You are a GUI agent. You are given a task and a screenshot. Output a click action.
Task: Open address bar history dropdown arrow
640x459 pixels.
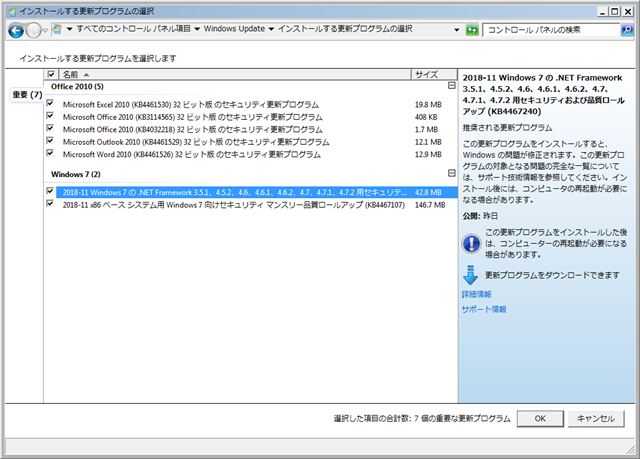pos(456,30)
